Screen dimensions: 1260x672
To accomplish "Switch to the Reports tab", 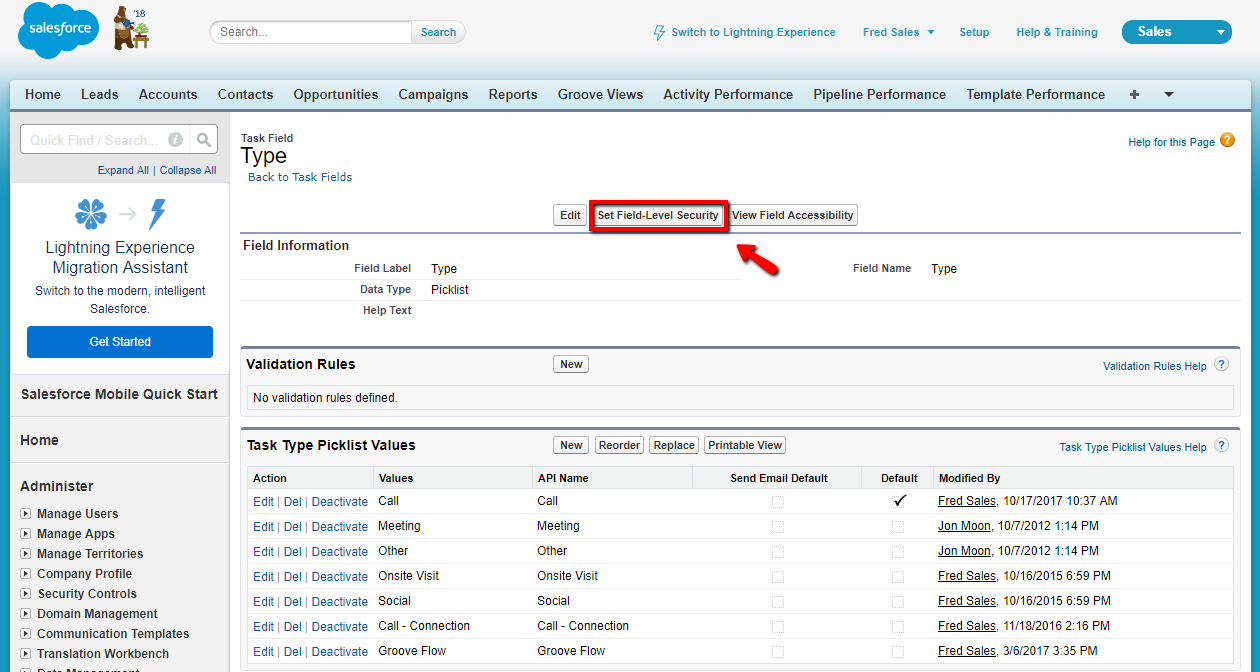I will tap(513, 94).
